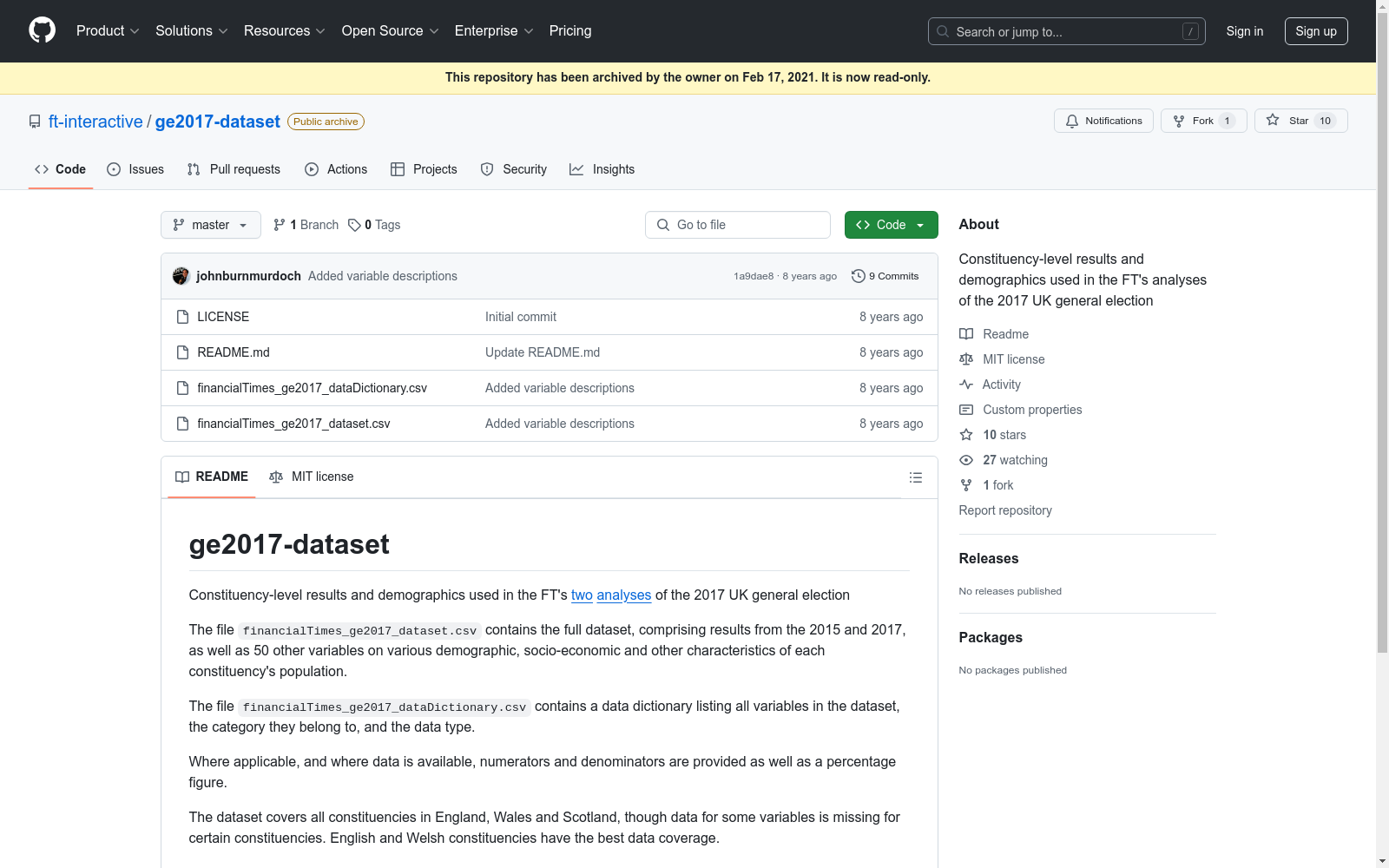
Task: Switch to the Issues tab
Action: [x=135, y=169]
